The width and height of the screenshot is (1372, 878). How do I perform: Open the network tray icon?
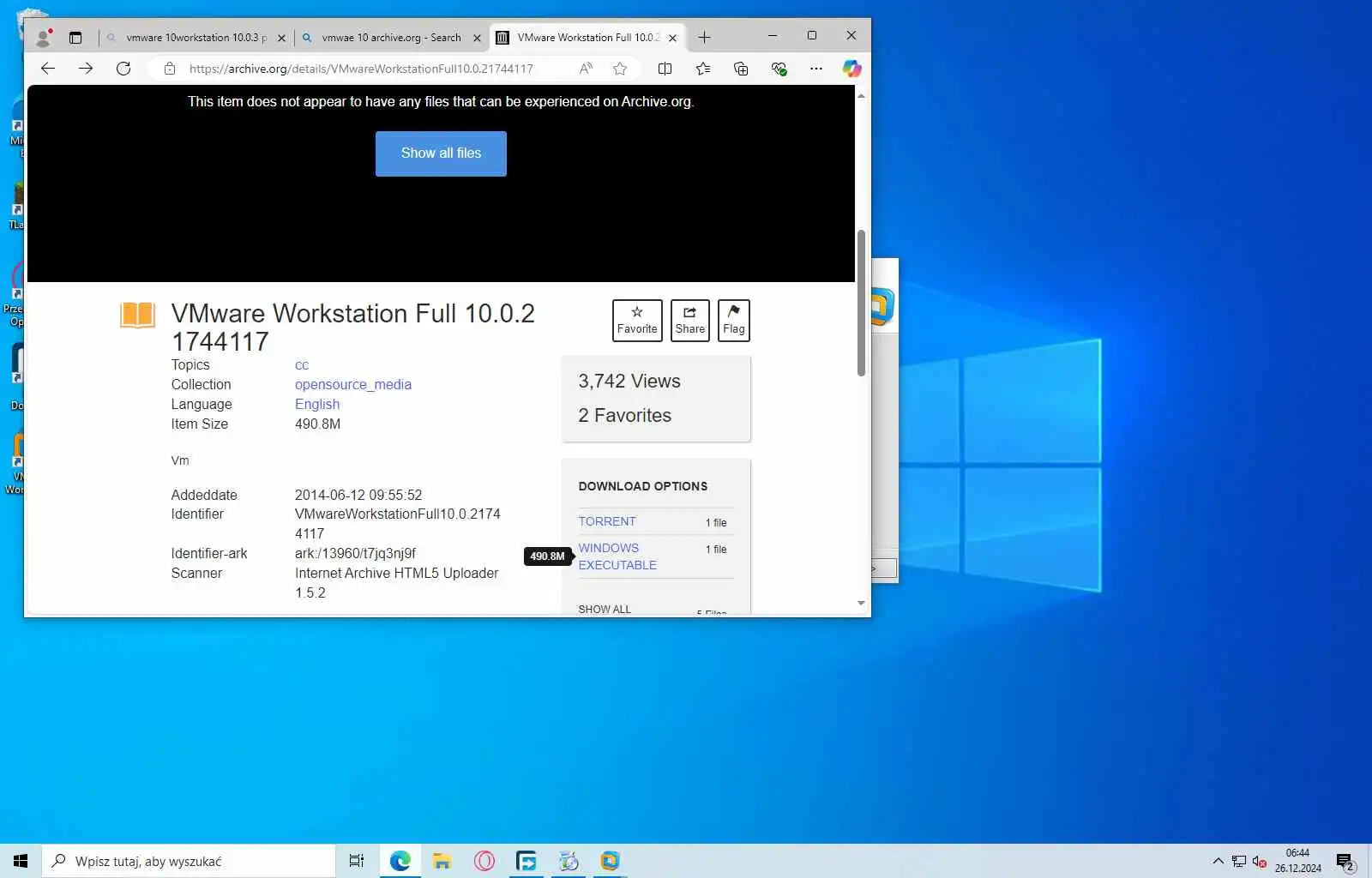click(x=1239, y=862)
